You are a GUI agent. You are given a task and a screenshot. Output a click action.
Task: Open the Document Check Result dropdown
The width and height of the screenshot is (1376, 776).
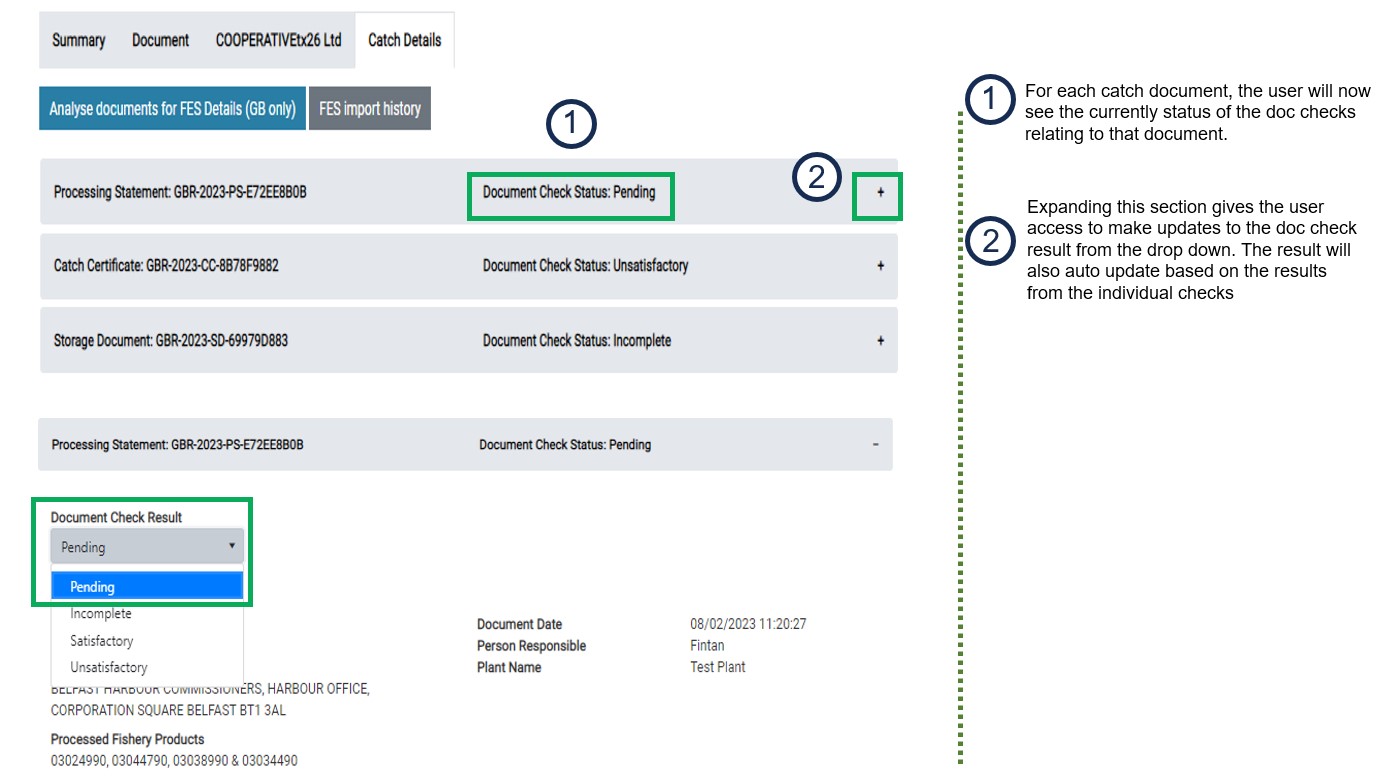(x=147, y=547)
